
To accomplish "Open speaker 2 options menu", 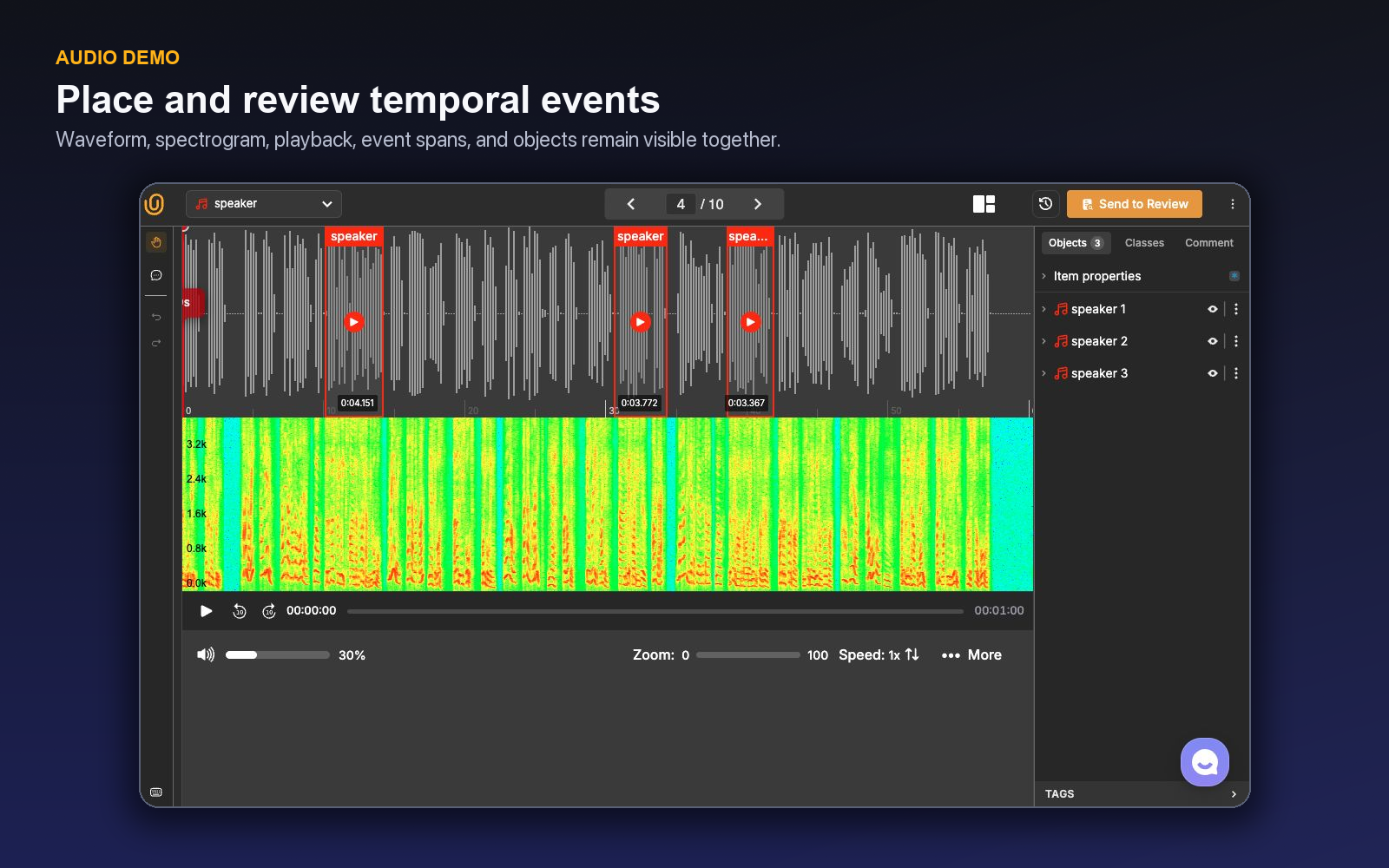I will point(1236,341).
